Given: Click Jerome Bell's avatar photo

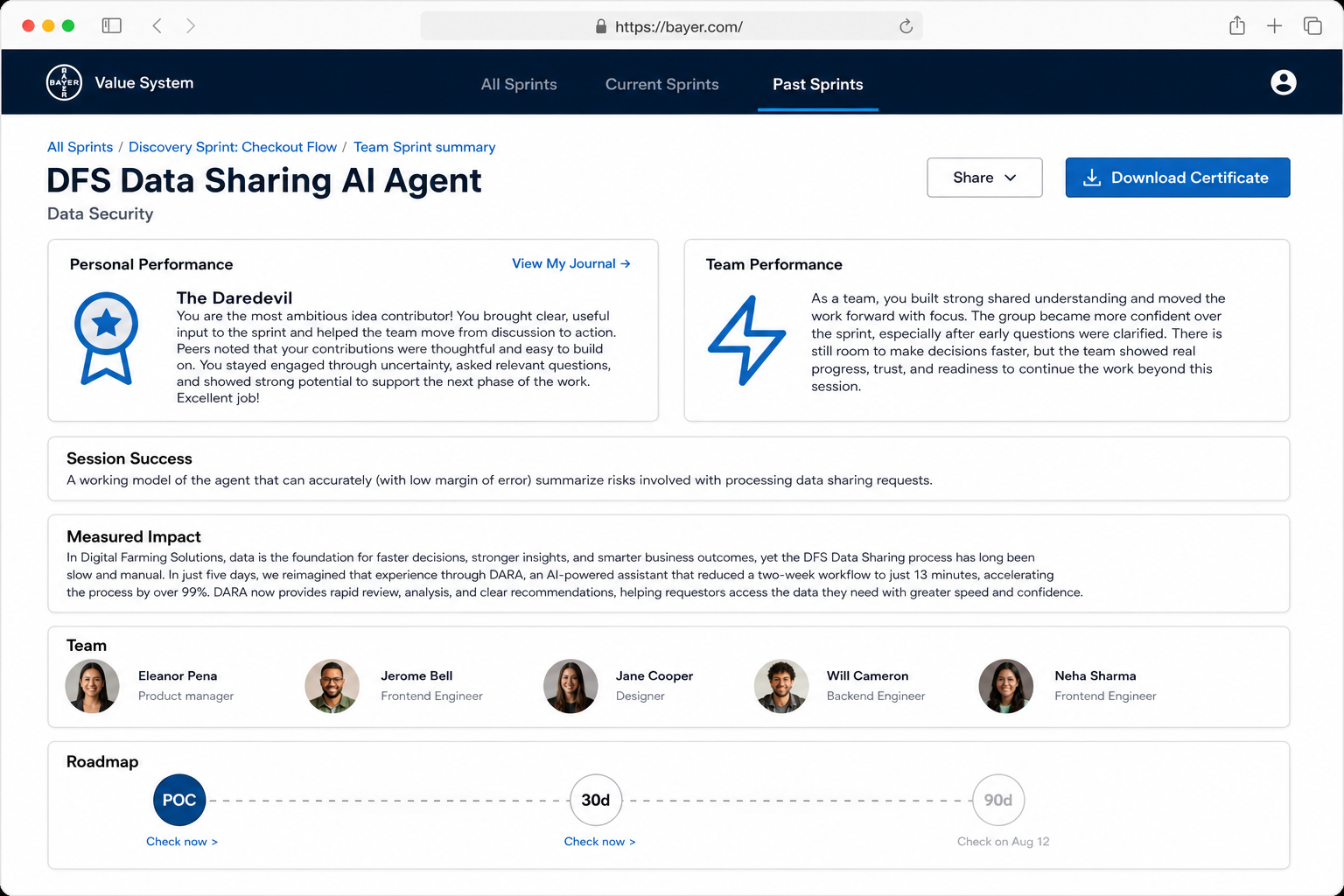Looking at the screenshot, I should point(332,686).
